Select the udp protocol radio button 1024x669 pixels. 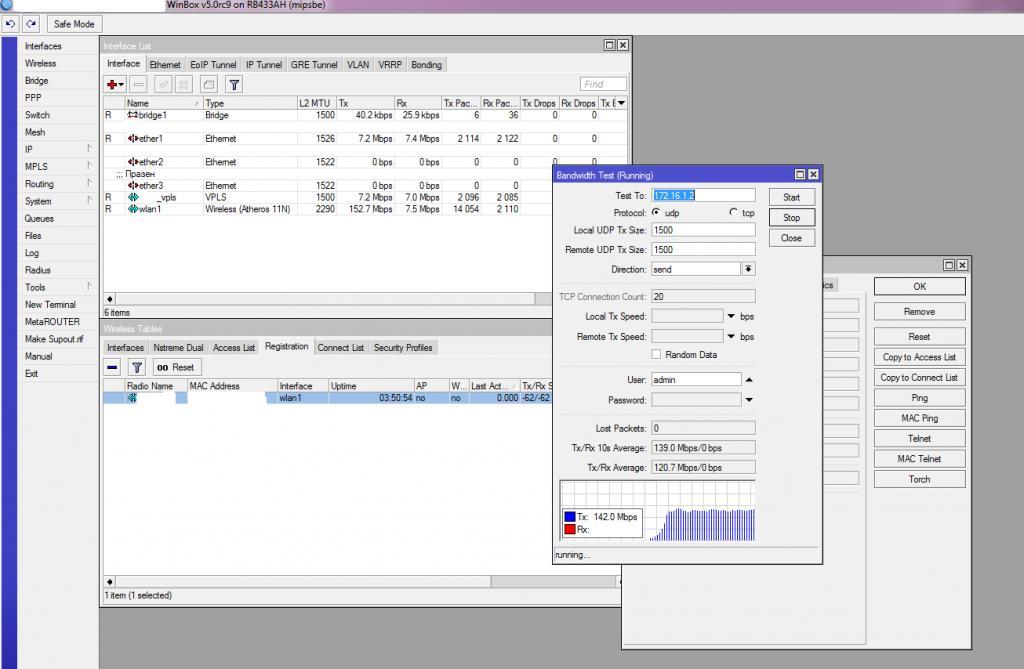[656, 213]
